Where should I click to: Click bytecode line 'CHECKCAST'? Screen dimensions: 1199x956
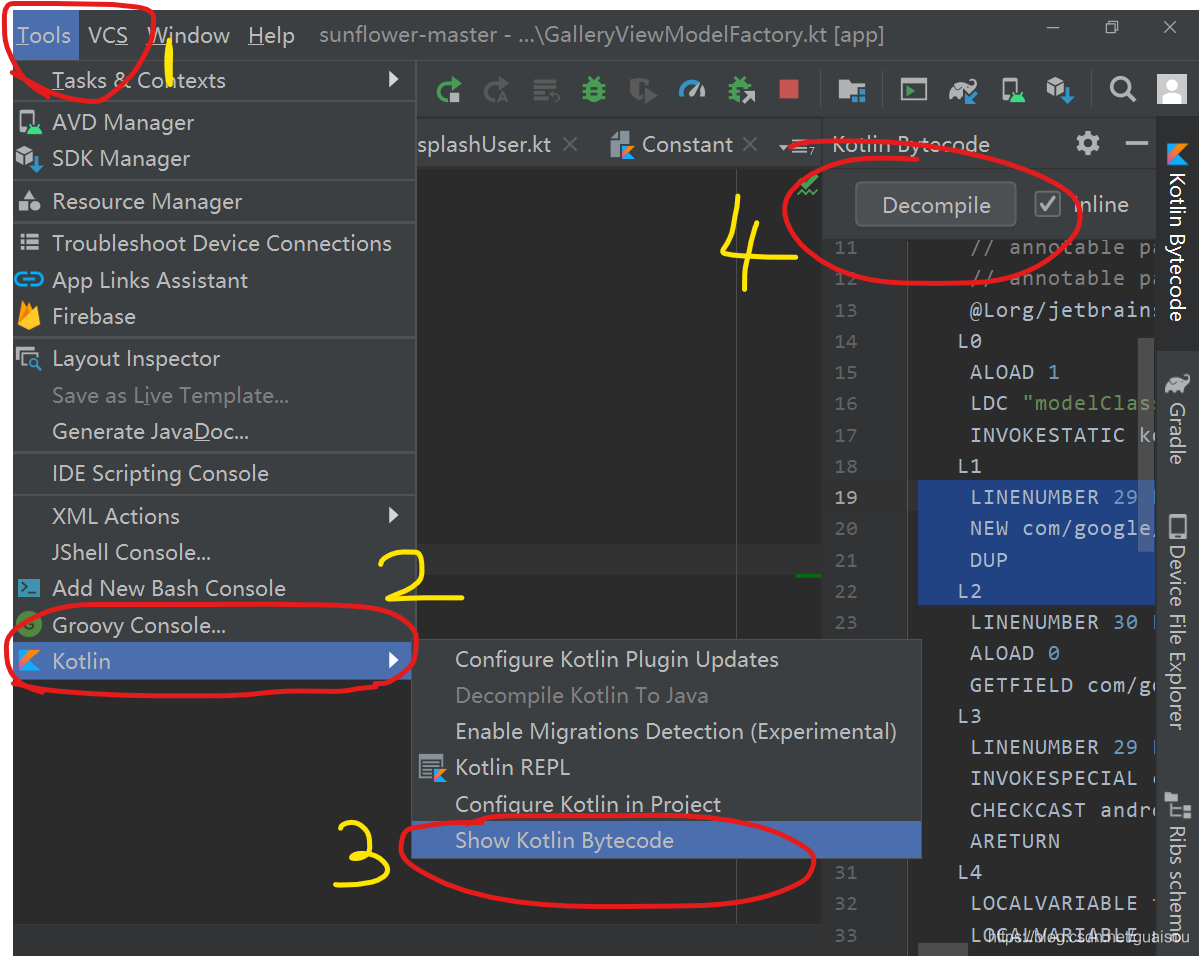[x=1028, y=809]
